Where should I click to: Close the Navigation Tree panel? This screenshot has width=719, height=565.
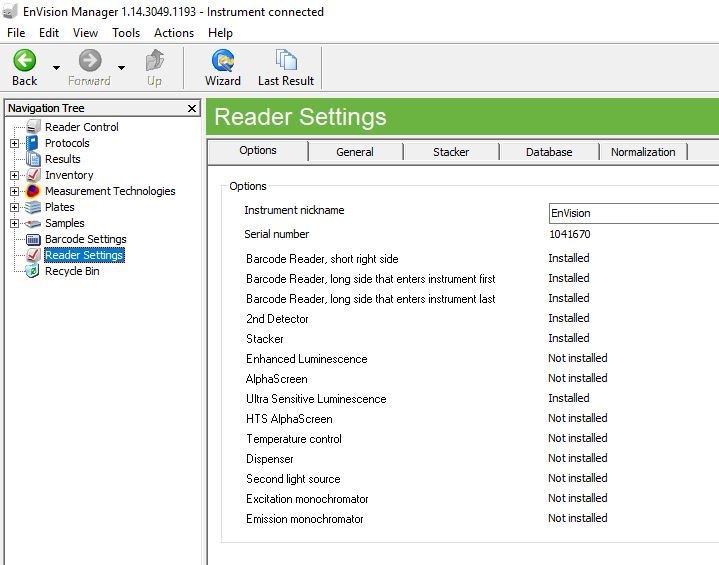pos(192,108)
